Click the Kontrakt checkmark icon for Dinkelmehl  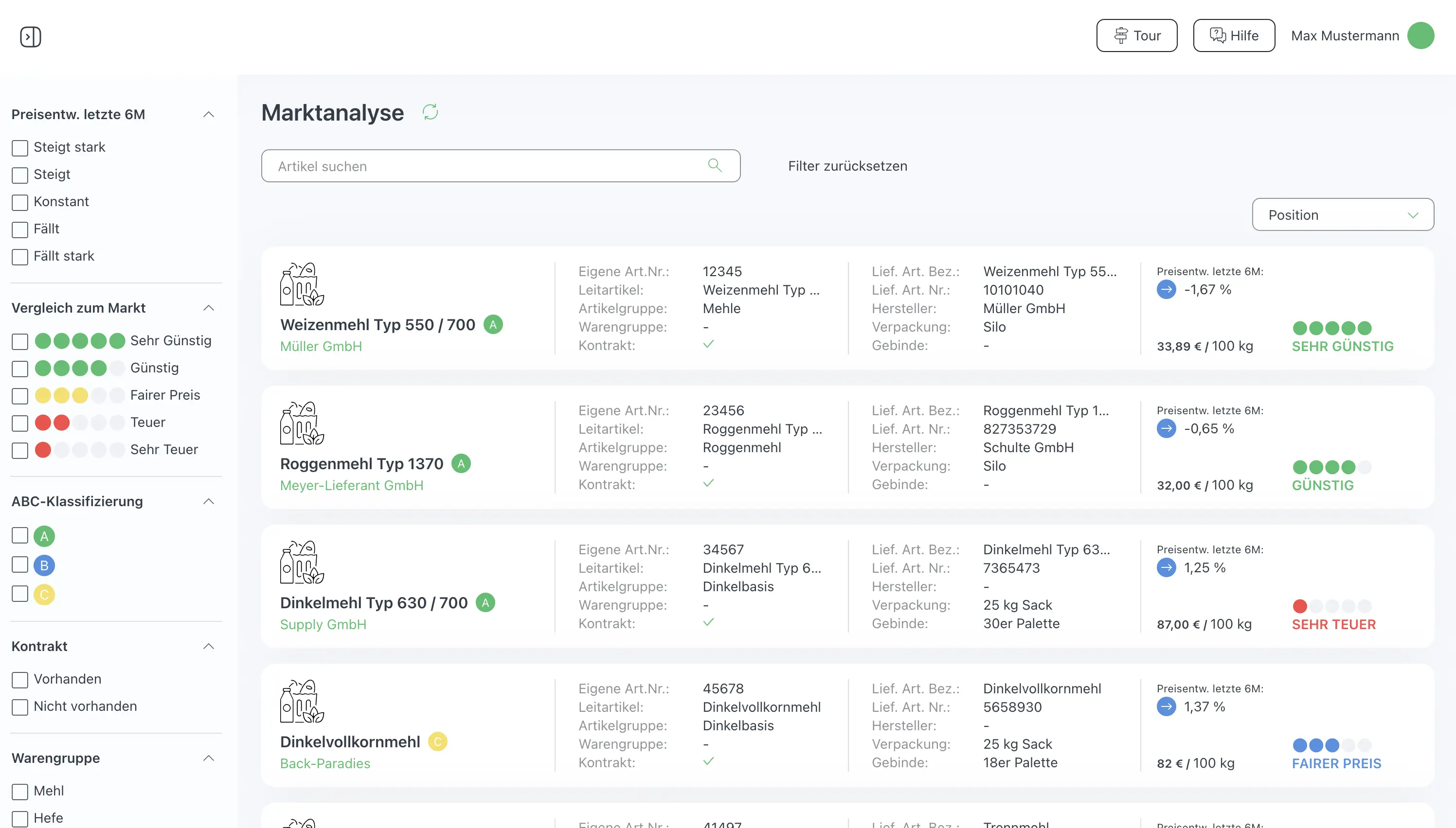coord(709,623)
